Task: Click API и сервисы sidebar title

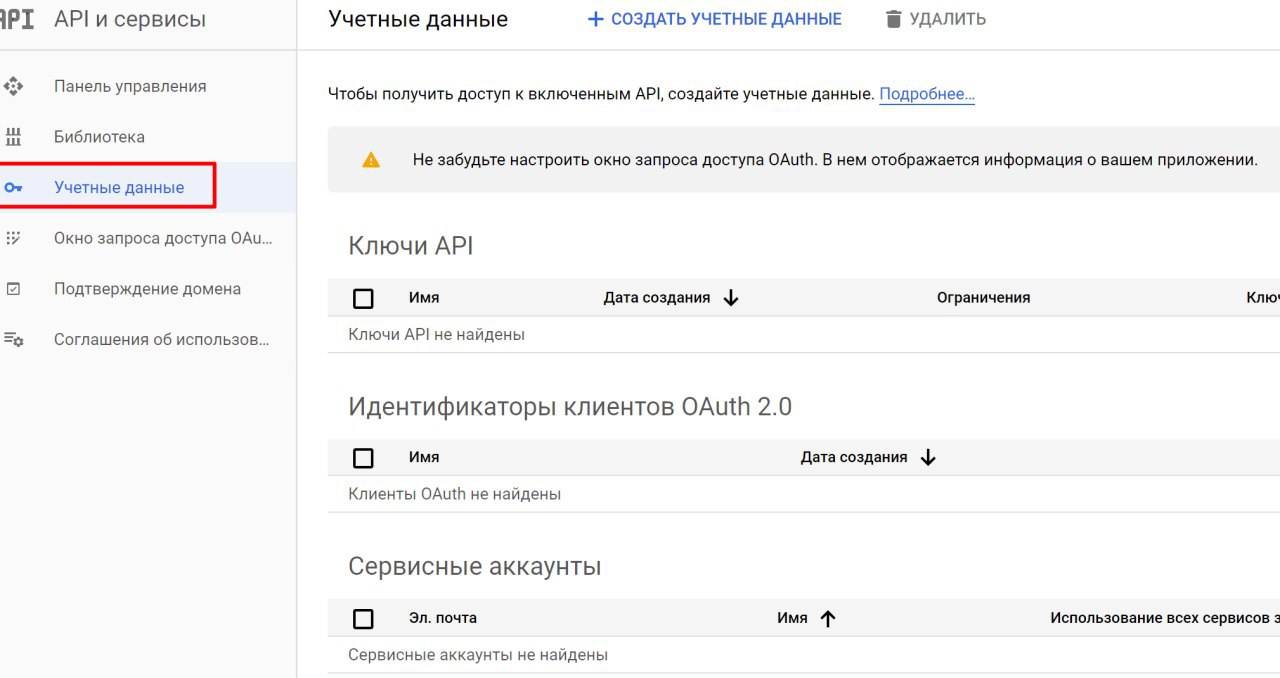Action: click(x=130, y=19)
